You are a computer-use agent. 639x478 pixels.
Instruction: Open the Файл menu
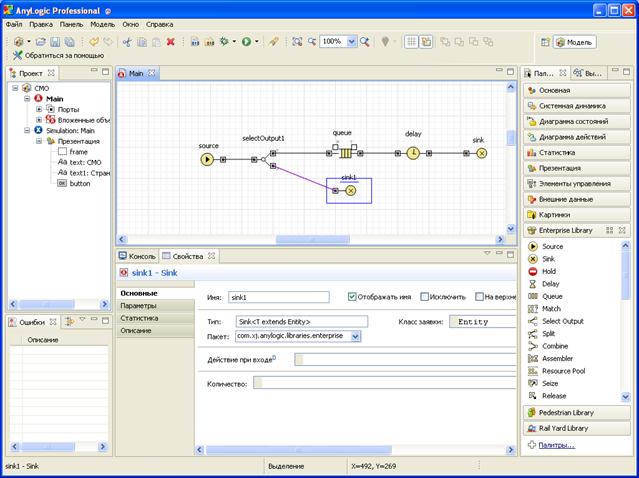(14, 24)
